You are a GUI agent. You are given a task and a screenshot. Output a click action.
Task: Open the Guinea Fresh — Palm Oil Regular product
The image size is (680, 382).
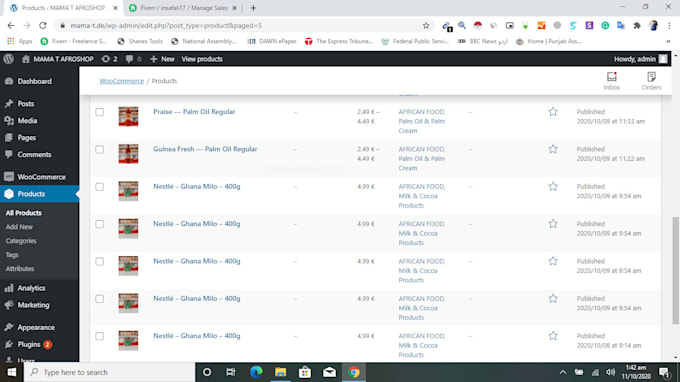(205, 149)
